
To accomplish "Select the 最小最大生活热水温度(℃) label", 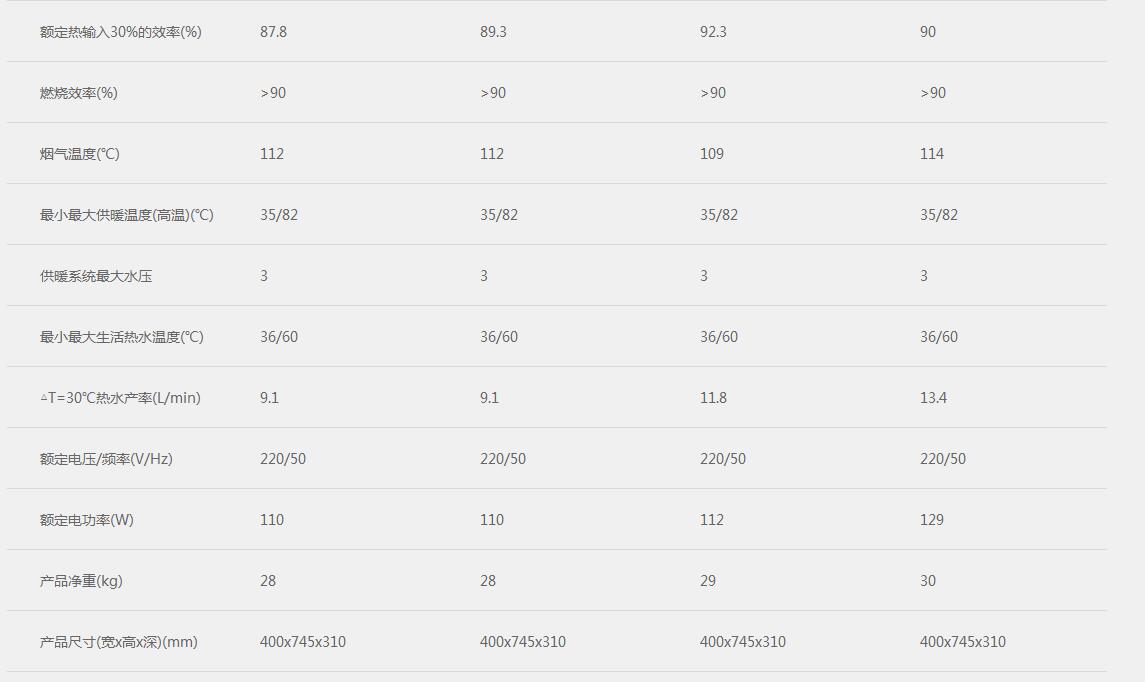I will click(122, 337).
